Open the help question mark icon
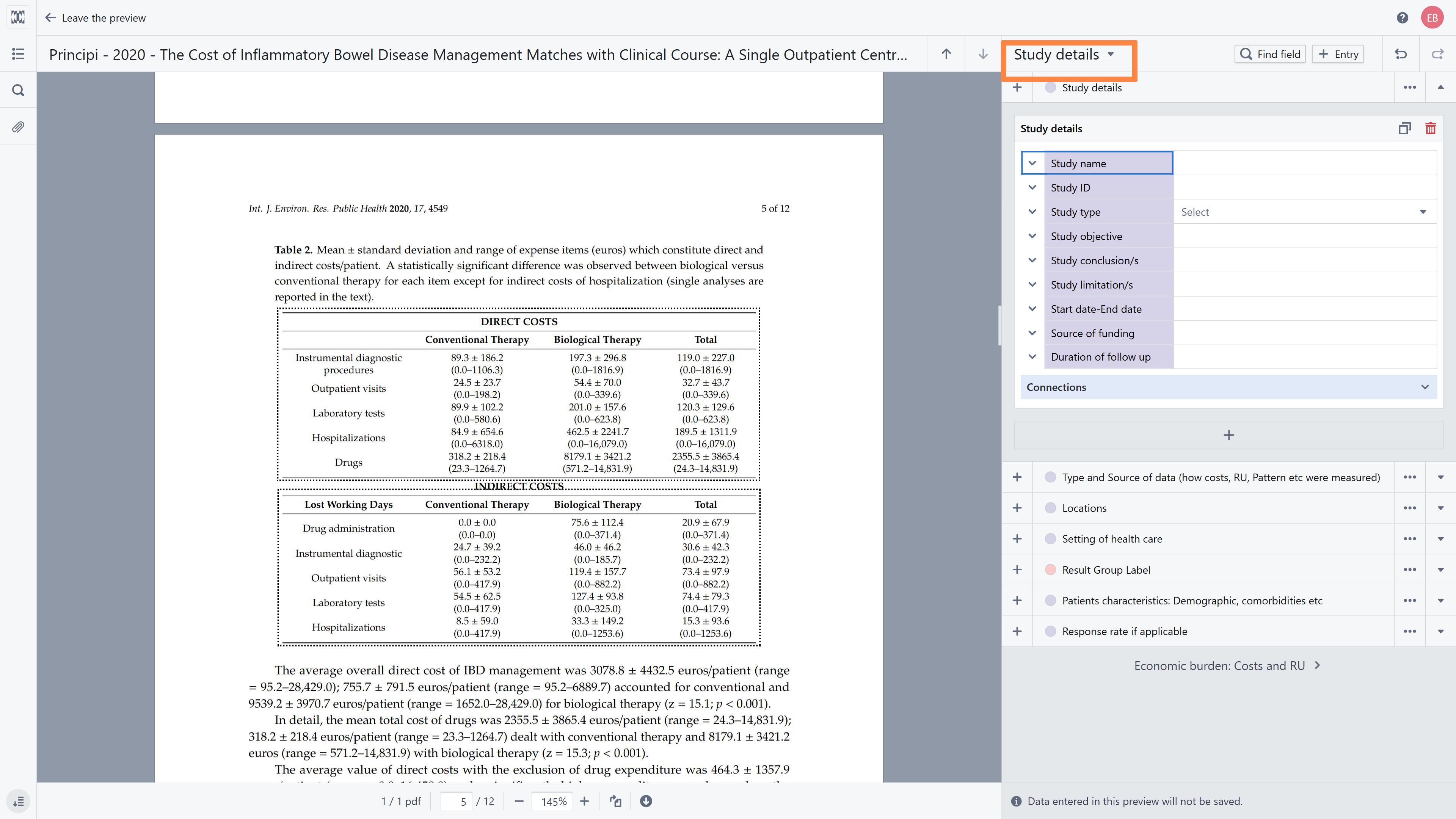The width and height of the screenshot is (1456, 819). tap(1402, 17)
